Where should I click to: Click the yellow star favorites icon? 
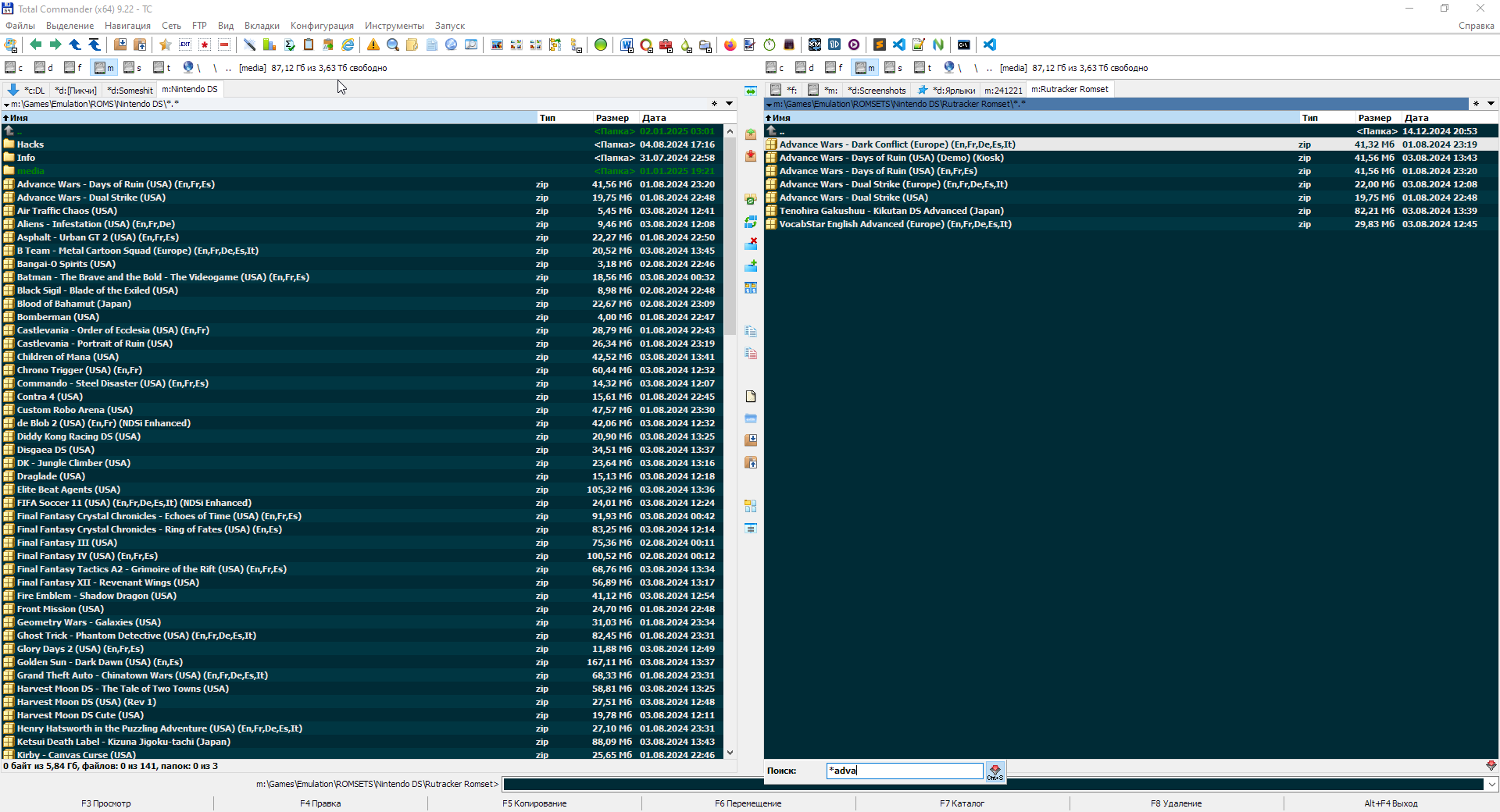(166, 45)
